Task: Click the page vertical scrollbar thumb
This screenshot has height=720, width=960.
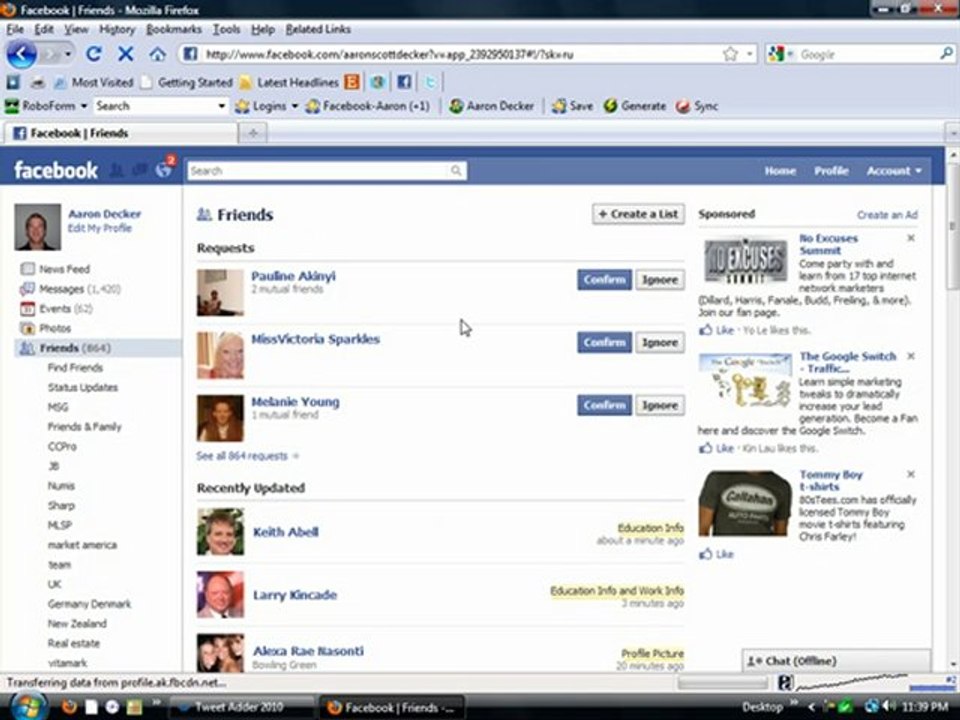Action: [953, 227]
